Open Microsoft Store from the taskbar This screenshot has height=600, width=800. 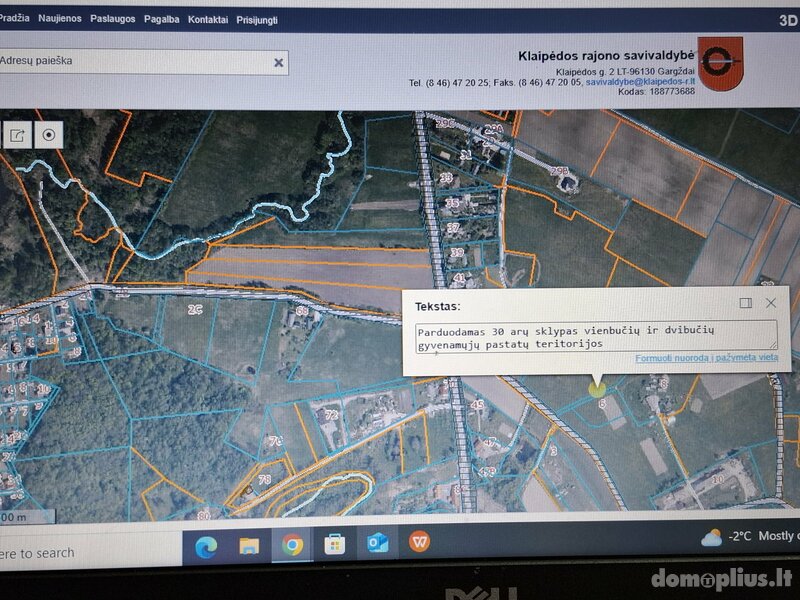(335, 545)
